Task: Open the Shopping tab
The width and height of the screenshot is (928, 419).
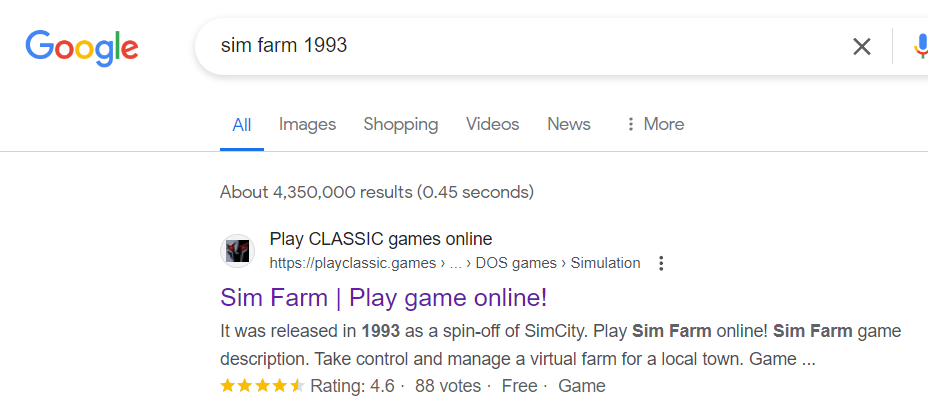Action: click(x=400, y=125)
